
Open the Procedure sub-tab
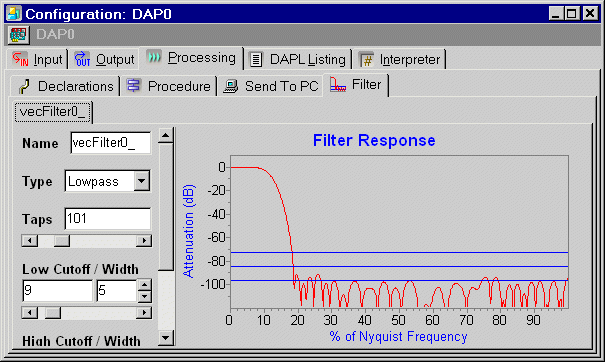[169, 86]
